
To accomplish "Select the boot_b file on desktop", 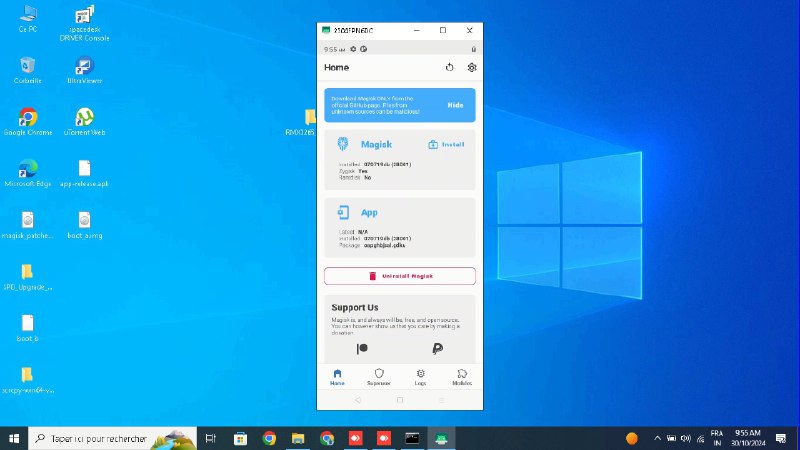I will pyautogui.click(x=28, y=328).
